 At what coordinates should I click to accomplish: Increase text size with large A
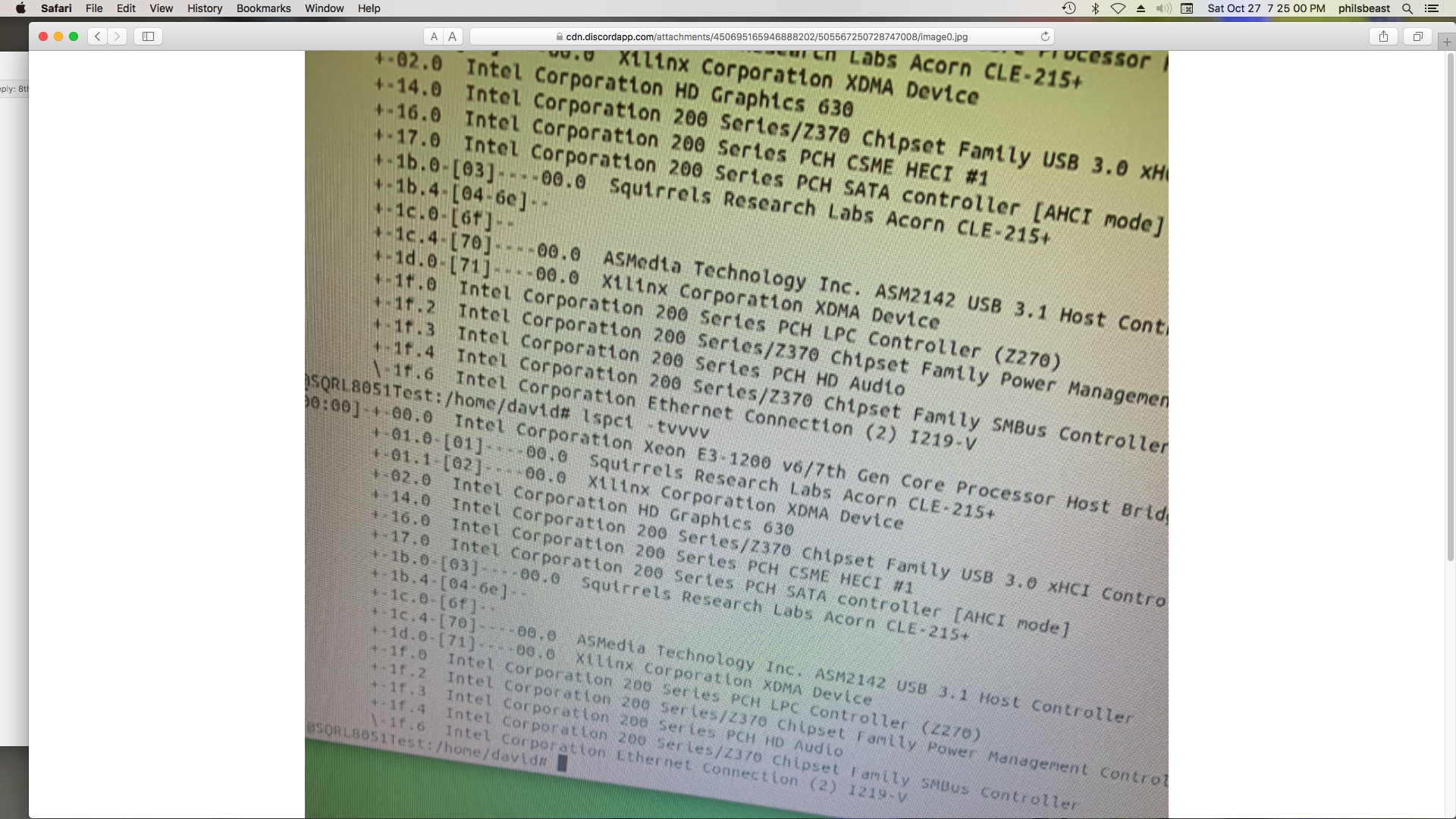tap(453, 36)
